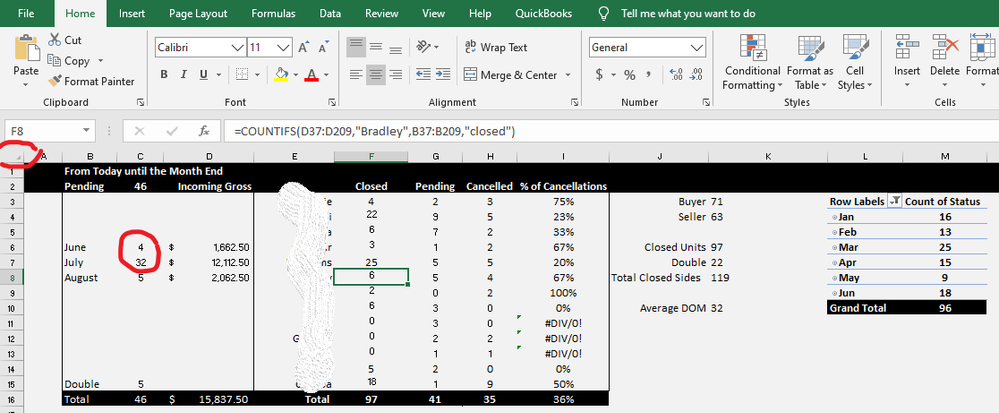
Task: Open the File tab
Action: click(26, 13)
